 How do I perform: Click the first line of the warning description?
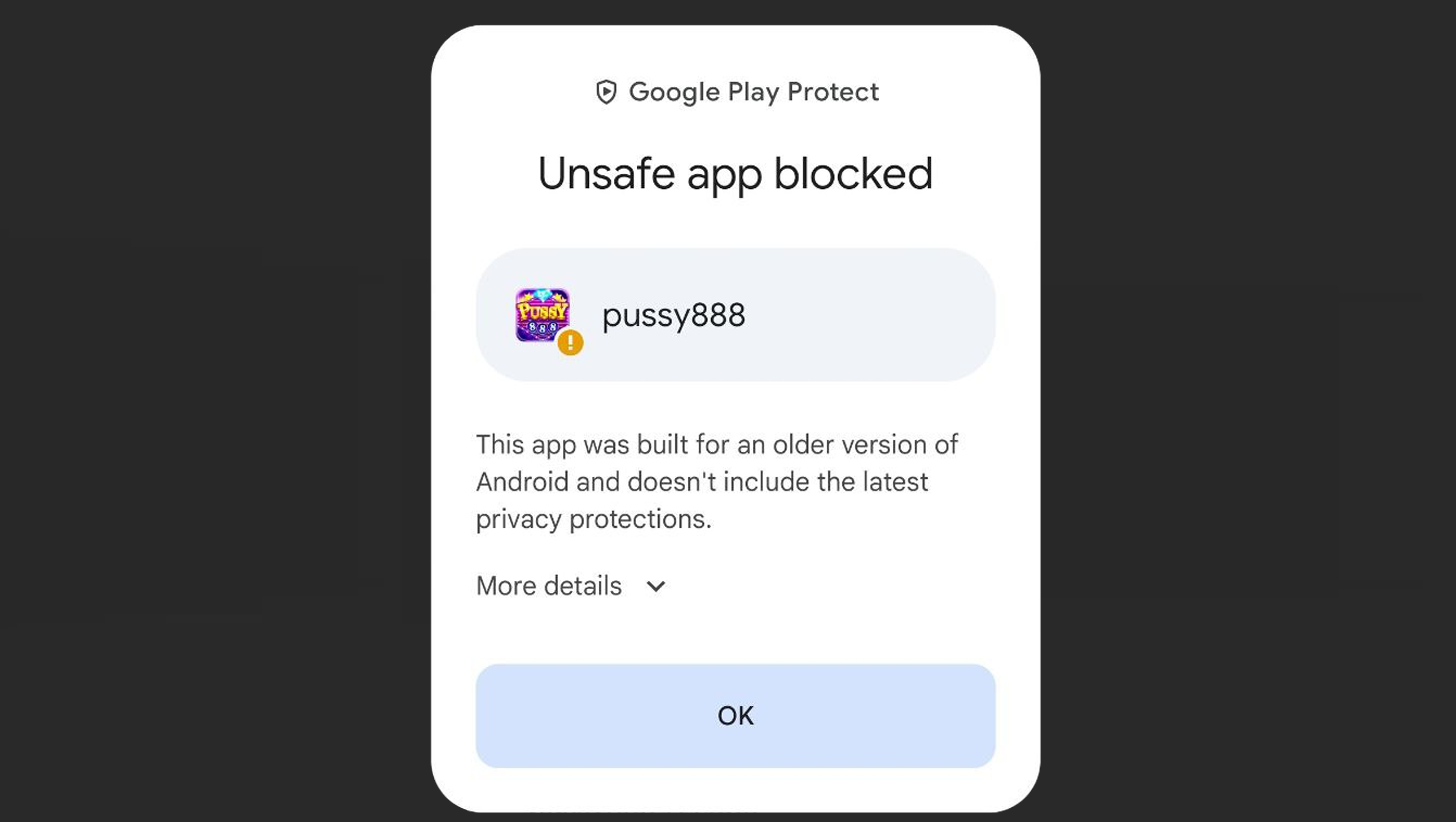[x=716, y=445]
